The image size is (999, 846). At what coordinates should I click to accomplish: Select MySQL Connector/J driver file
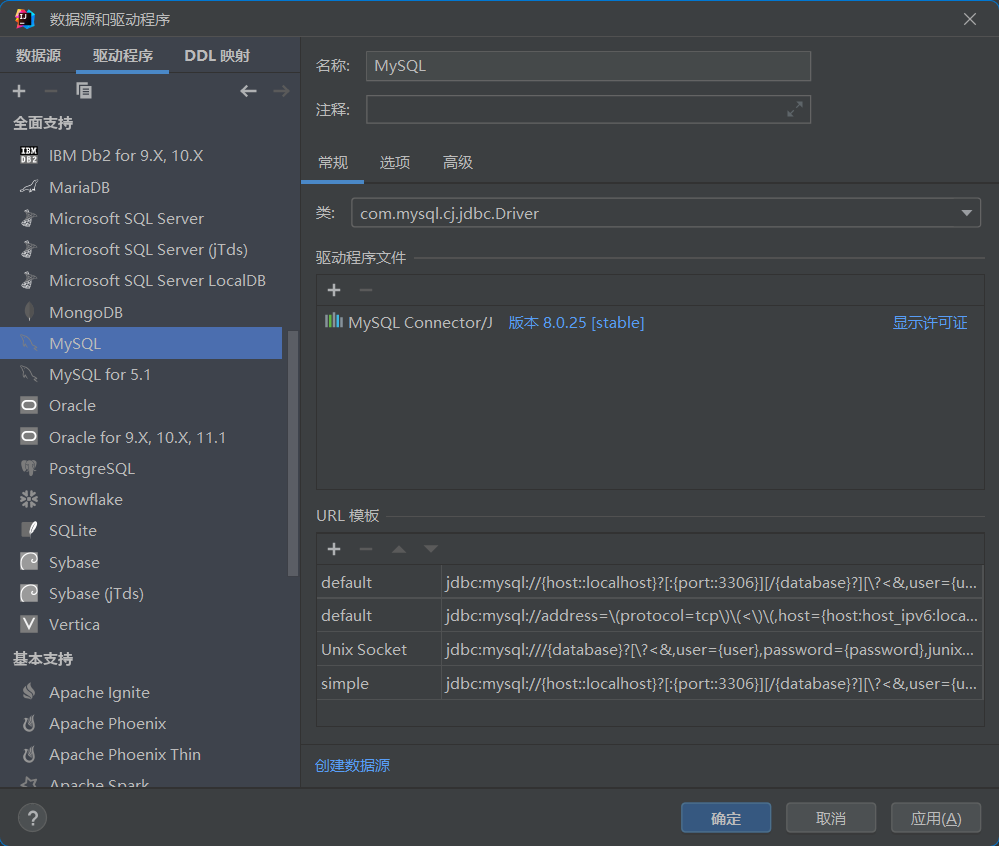pos(420,323)
